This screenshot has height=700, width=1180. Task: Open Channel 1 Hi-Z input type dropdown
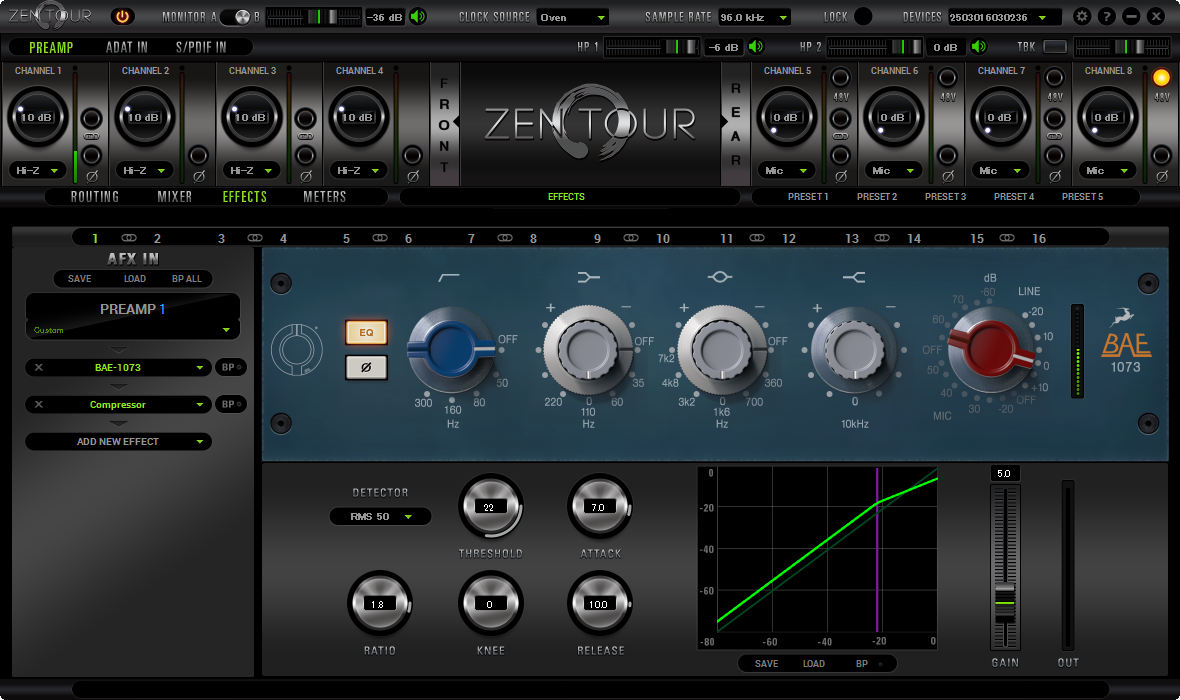(36, 171)
